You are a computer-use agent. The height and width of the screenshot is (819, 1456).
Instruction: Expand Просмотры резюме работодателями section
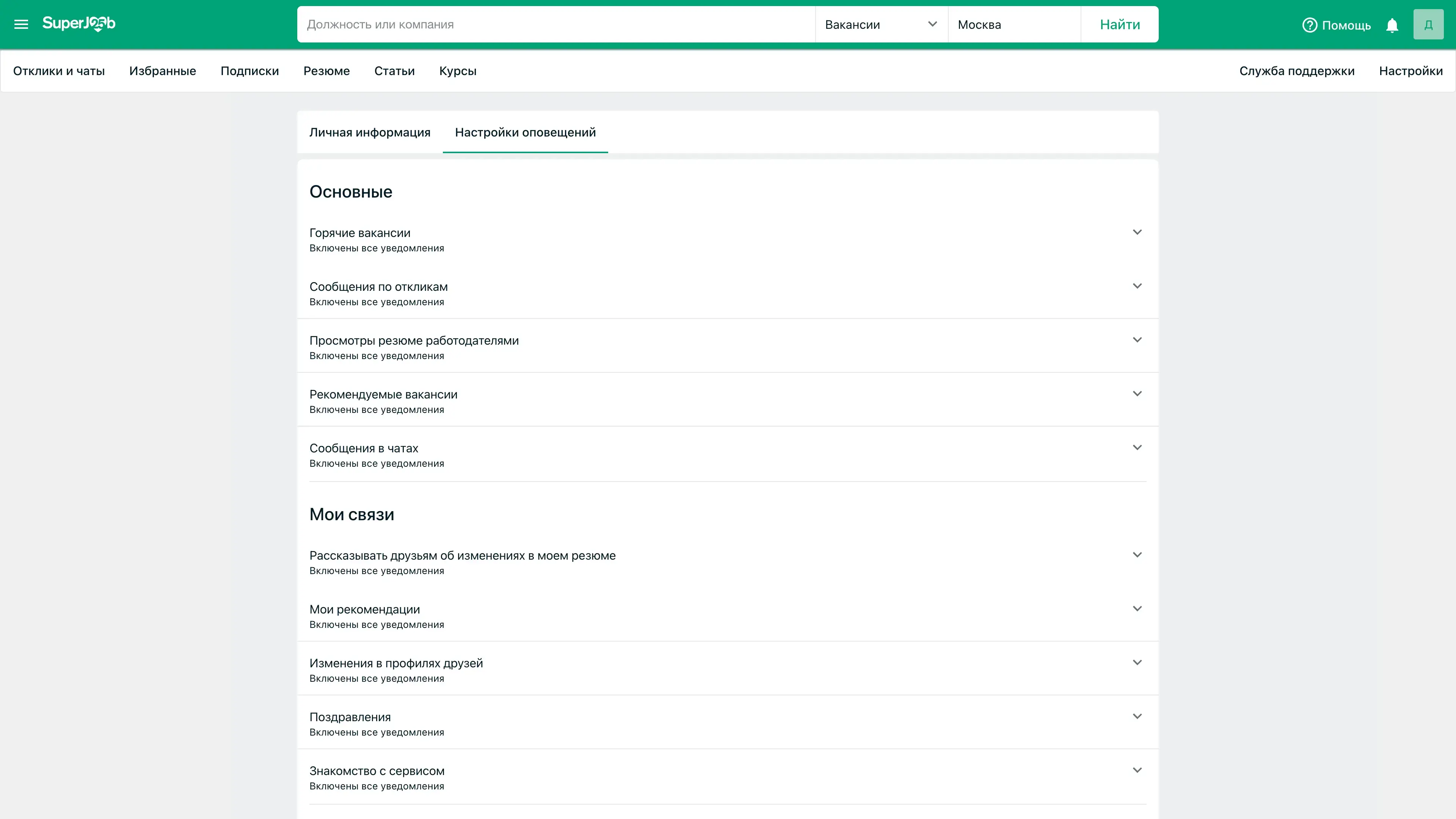[1137, 340]
